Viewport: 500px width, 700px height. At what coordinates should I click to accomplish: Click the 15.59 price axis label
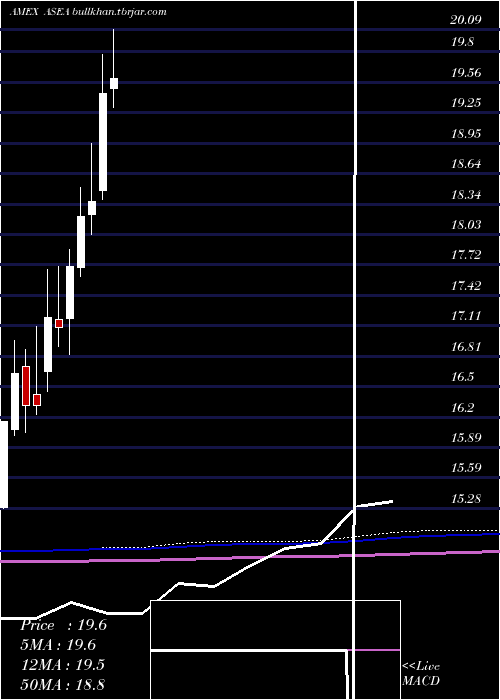click(466, 467)
